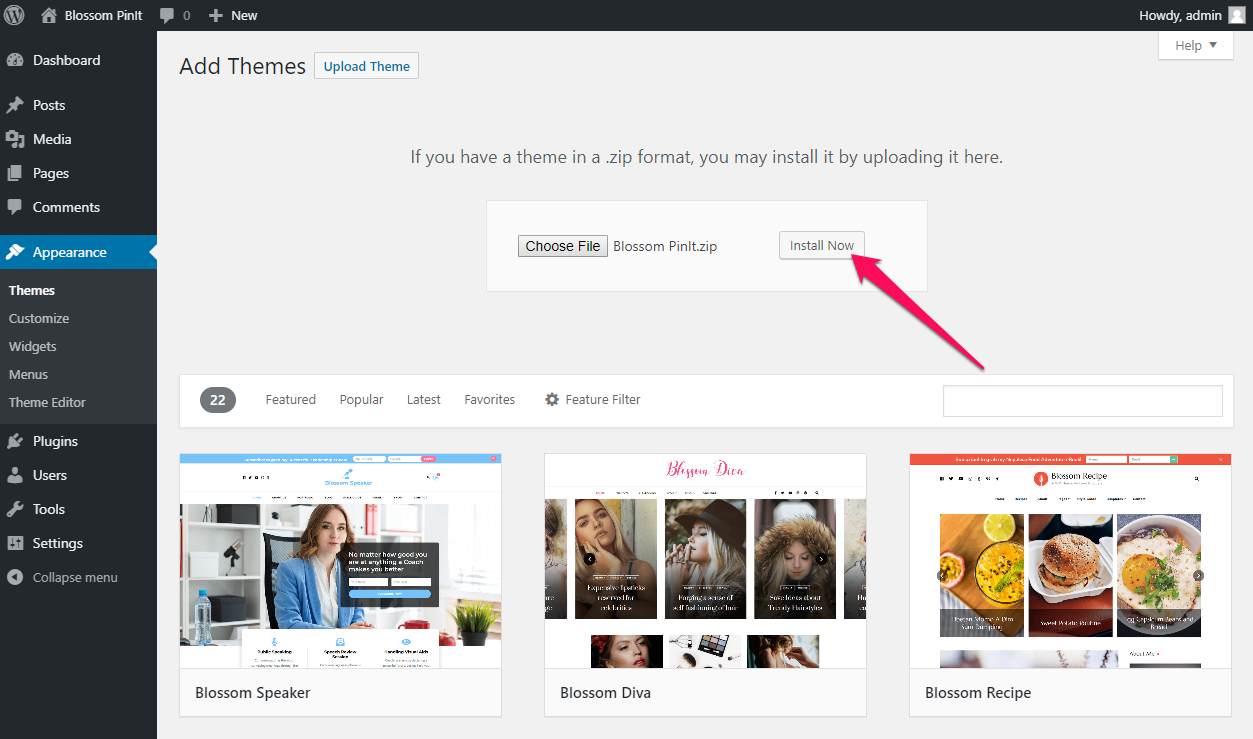Collapse the admin sidebar menu

click(62, 577)
